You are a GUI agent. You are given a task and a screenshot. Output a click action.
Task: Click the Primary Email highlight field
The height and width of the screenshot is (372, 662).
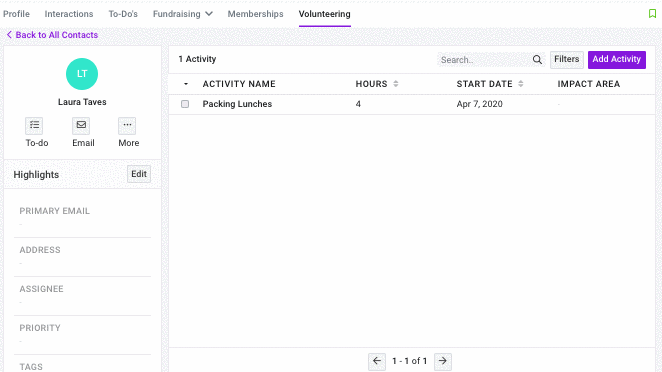tap(82, 217)
